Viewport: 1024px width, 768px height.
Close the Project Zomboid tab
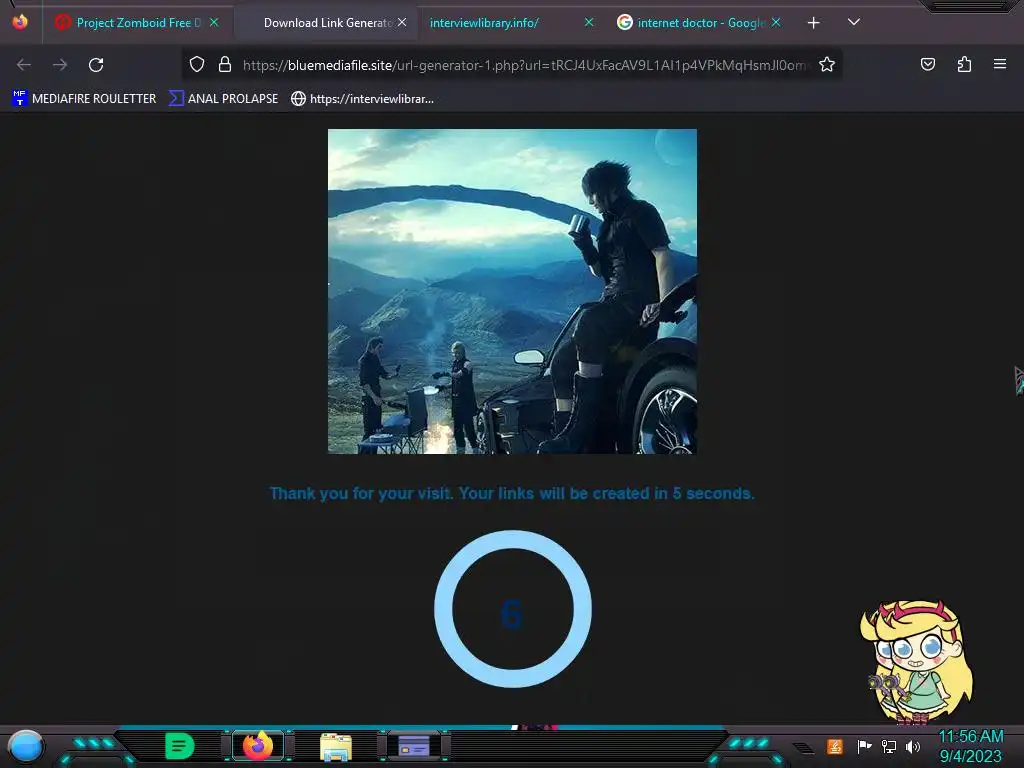(x=214, y=23)
